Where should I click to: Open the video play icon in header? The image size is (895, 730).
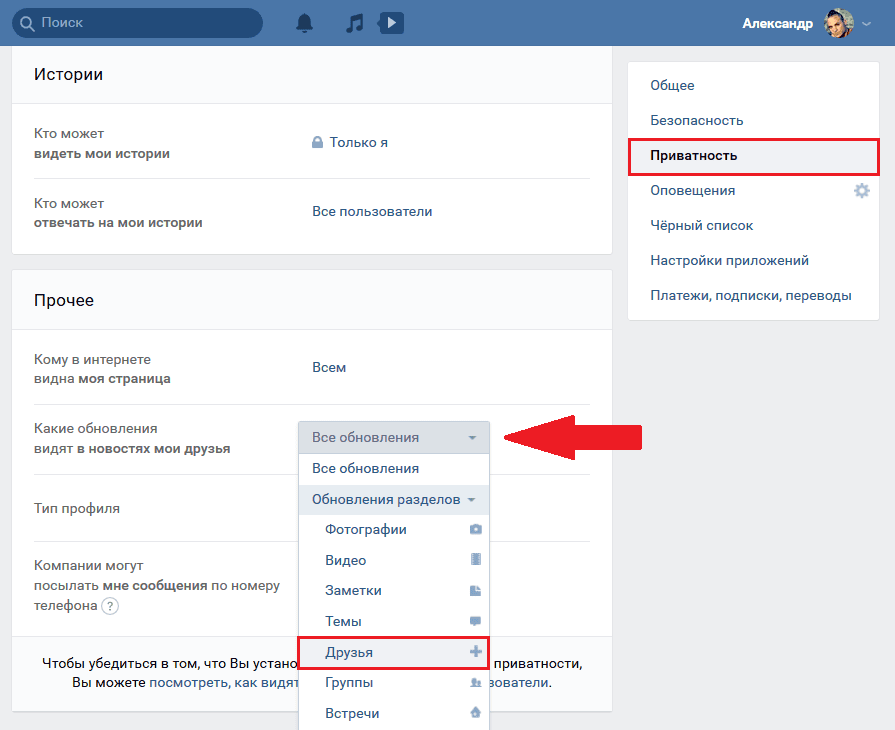[391, 23]
